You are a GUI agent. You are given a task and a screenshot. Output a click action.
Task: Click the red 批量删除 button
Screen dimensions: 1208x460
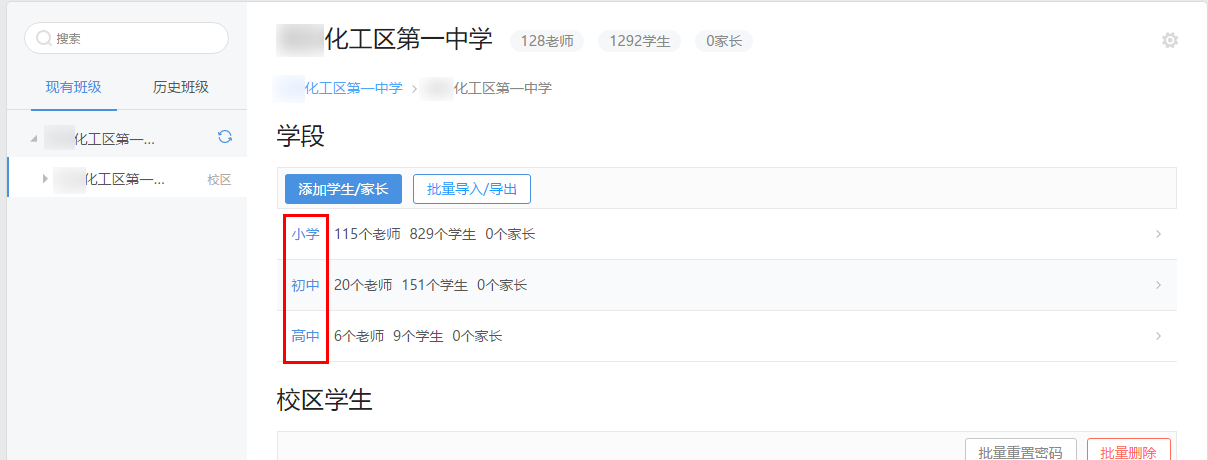1128,452
